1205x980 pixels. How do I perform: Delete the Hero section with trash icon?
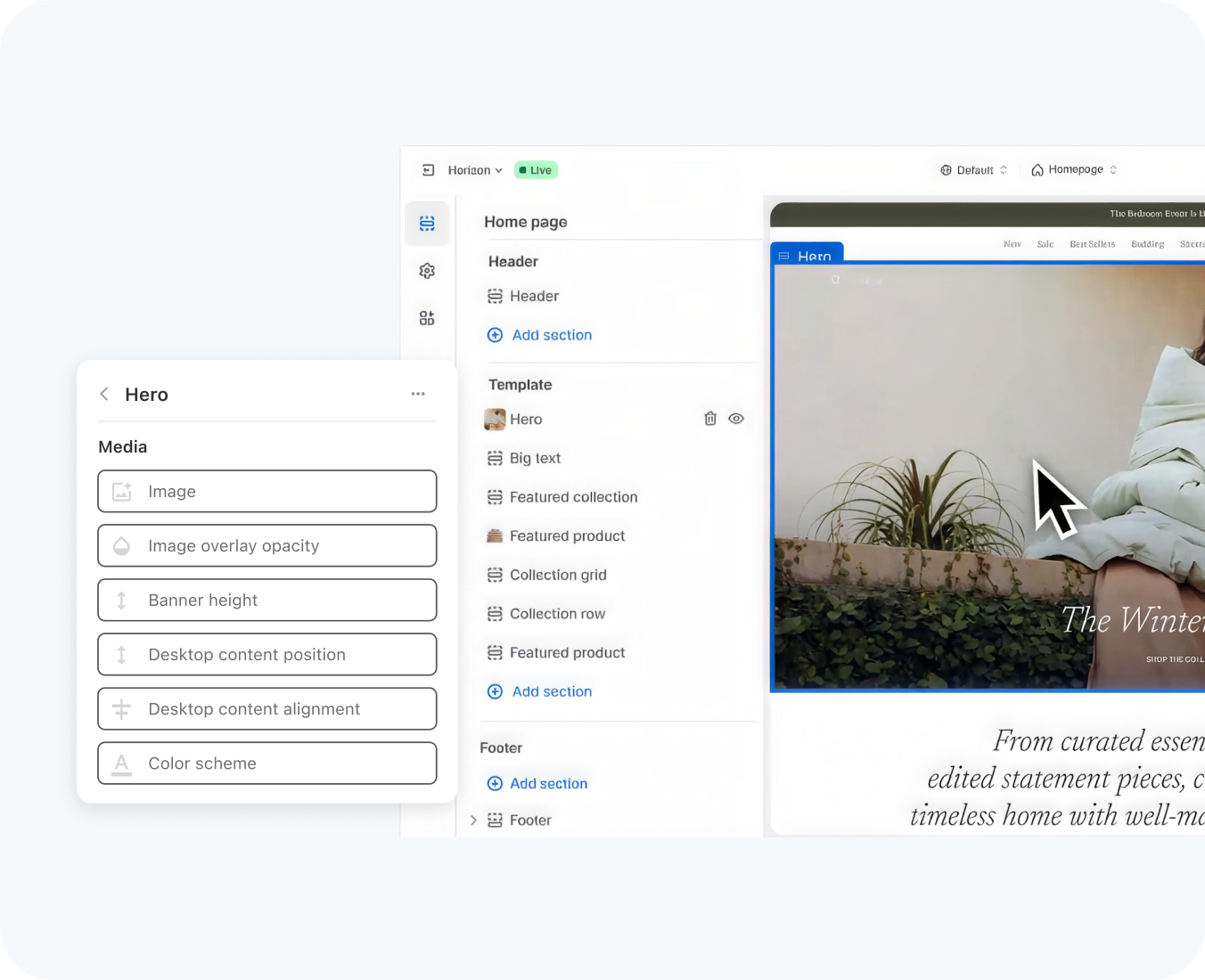[x=710, y=419]
